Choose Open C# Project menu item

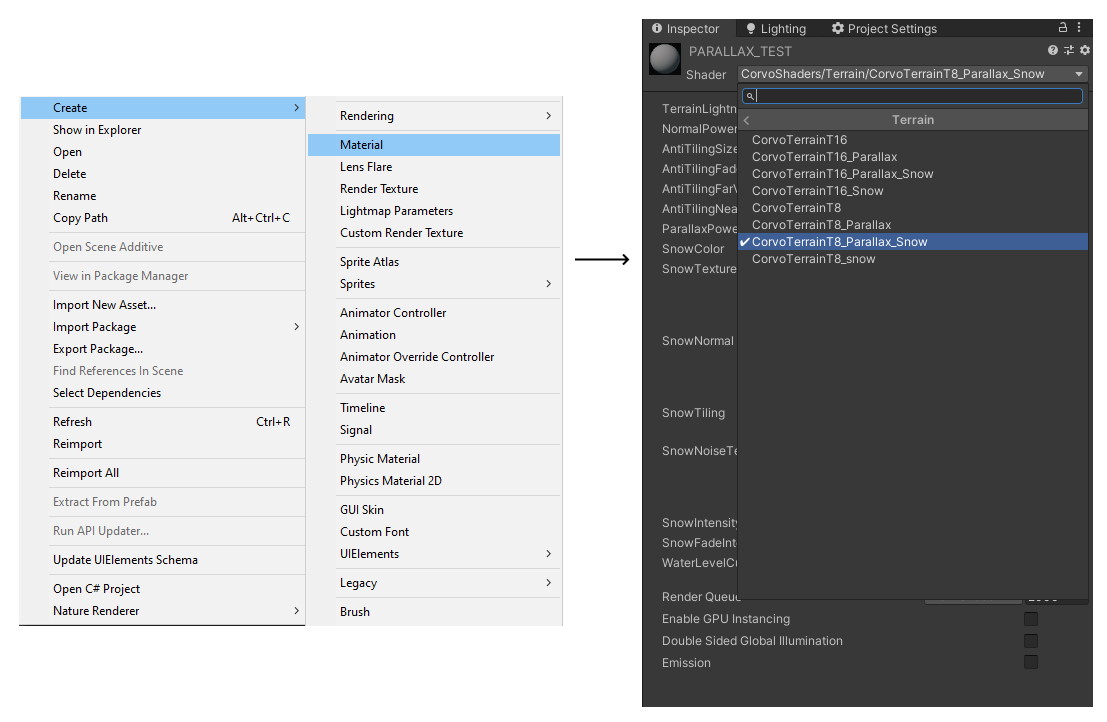(162, 589)
